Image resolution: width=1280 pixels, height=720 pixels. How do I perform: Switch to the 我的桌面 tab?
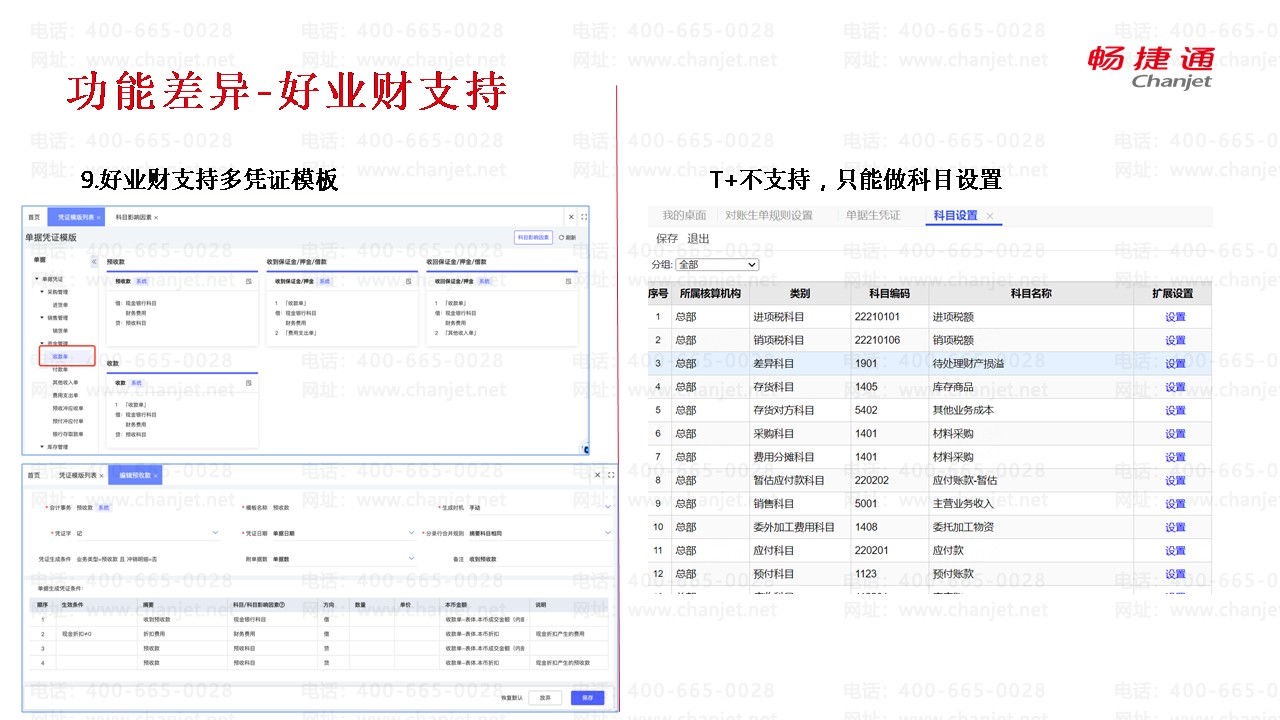684,216
